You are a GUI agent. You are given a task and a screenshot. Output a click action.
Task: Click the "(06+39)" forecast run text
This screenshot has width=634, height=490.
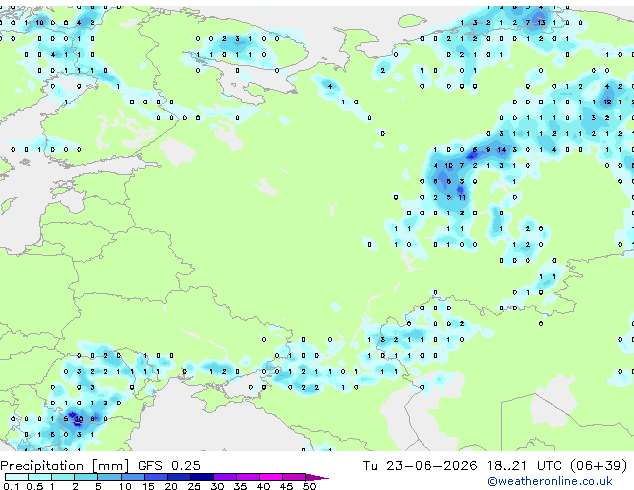tap(598, 466)
